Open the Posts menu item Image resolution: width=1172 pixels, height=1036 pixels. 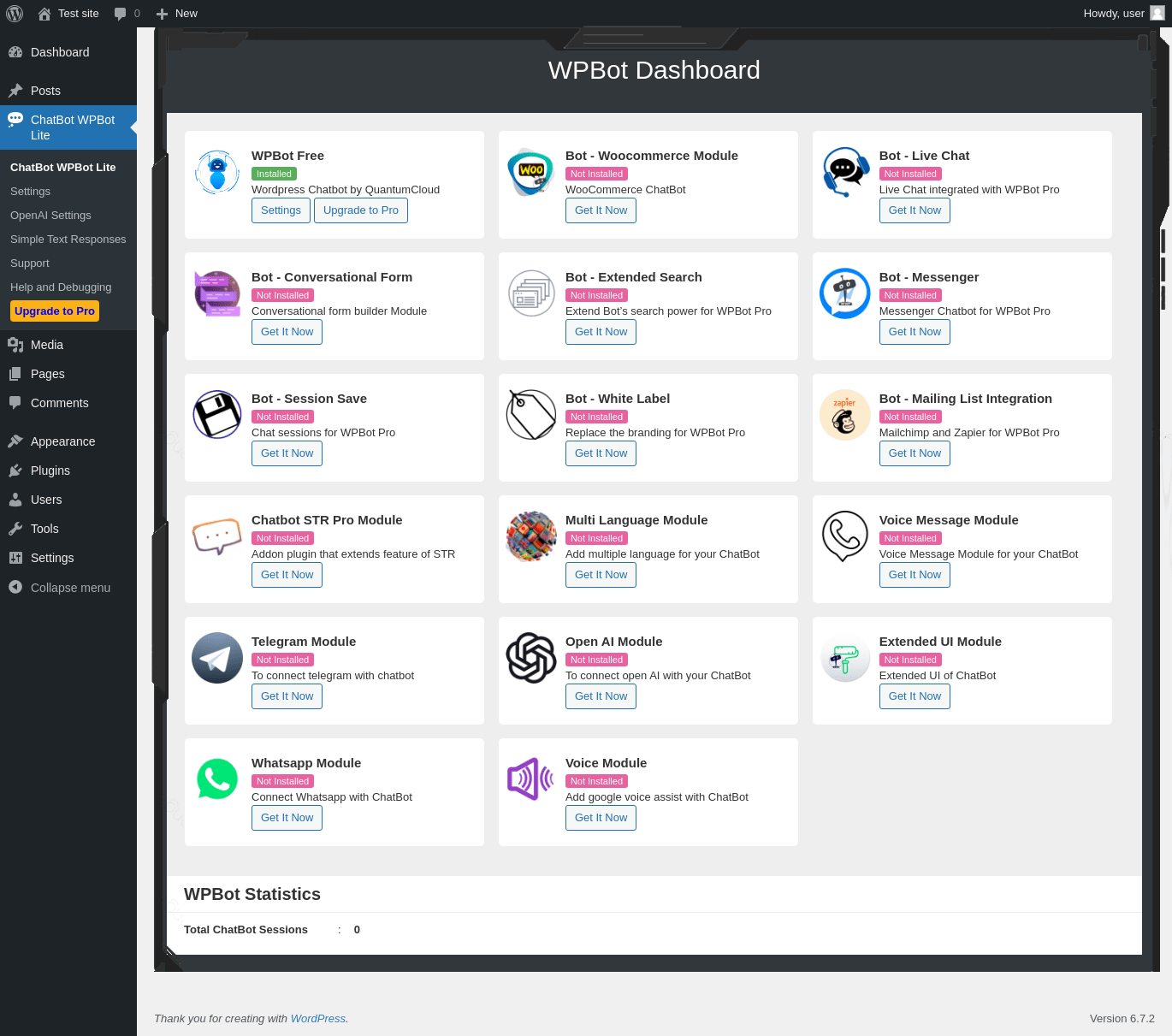click(x=68, y=91)
